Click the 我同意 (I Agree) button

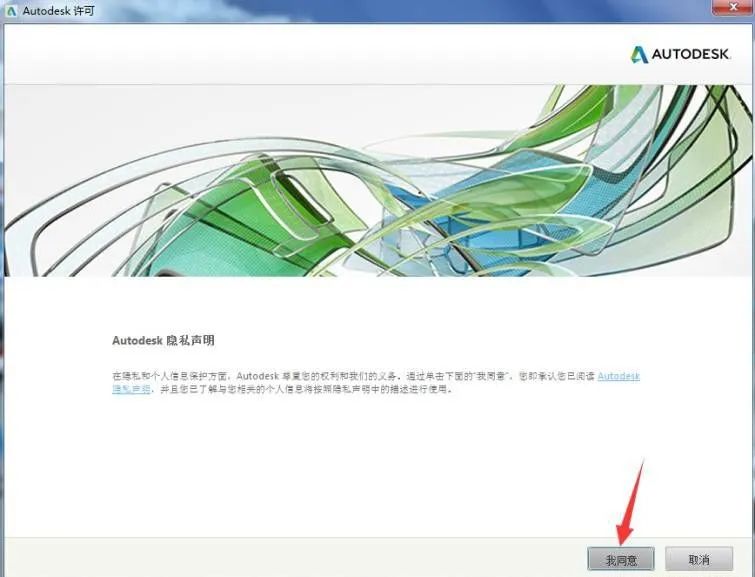point(621,560)
